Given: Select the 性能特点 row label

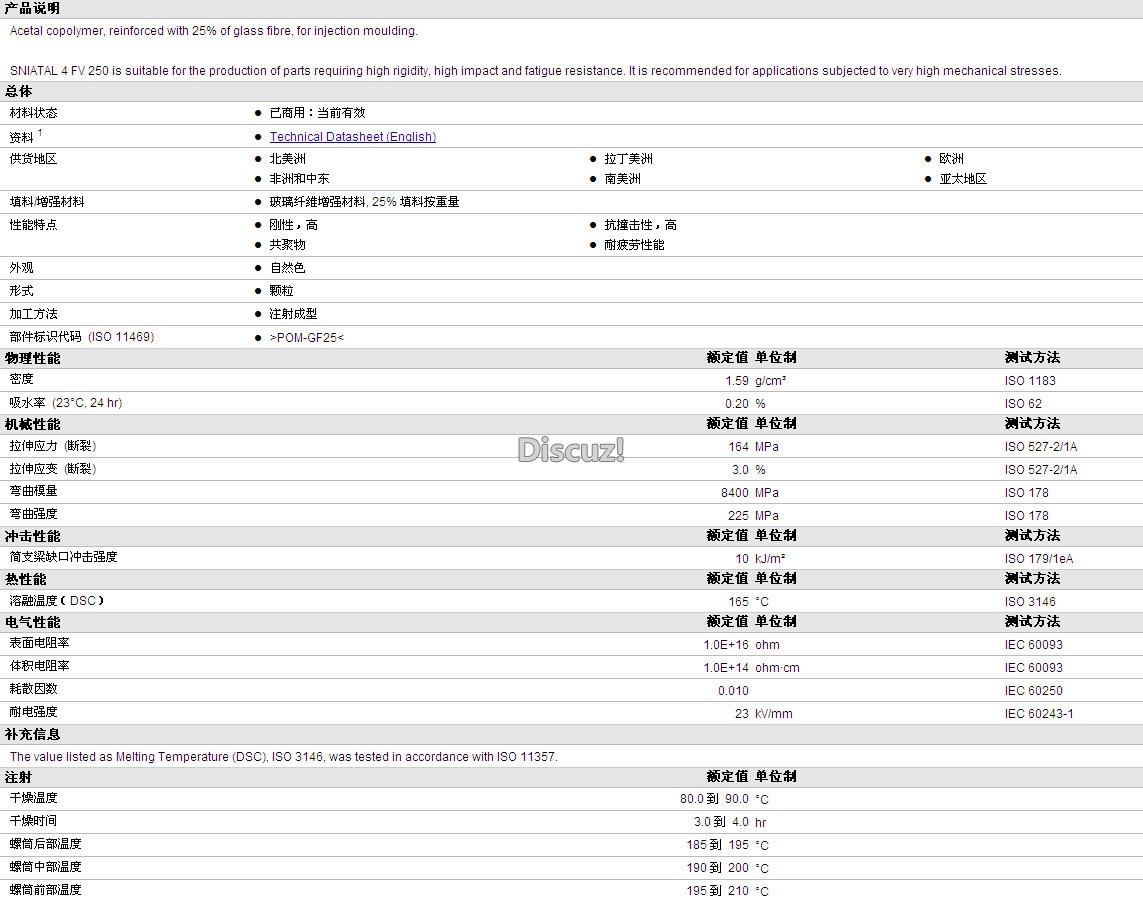Looking at the screenshot, I should click(34, 225).
